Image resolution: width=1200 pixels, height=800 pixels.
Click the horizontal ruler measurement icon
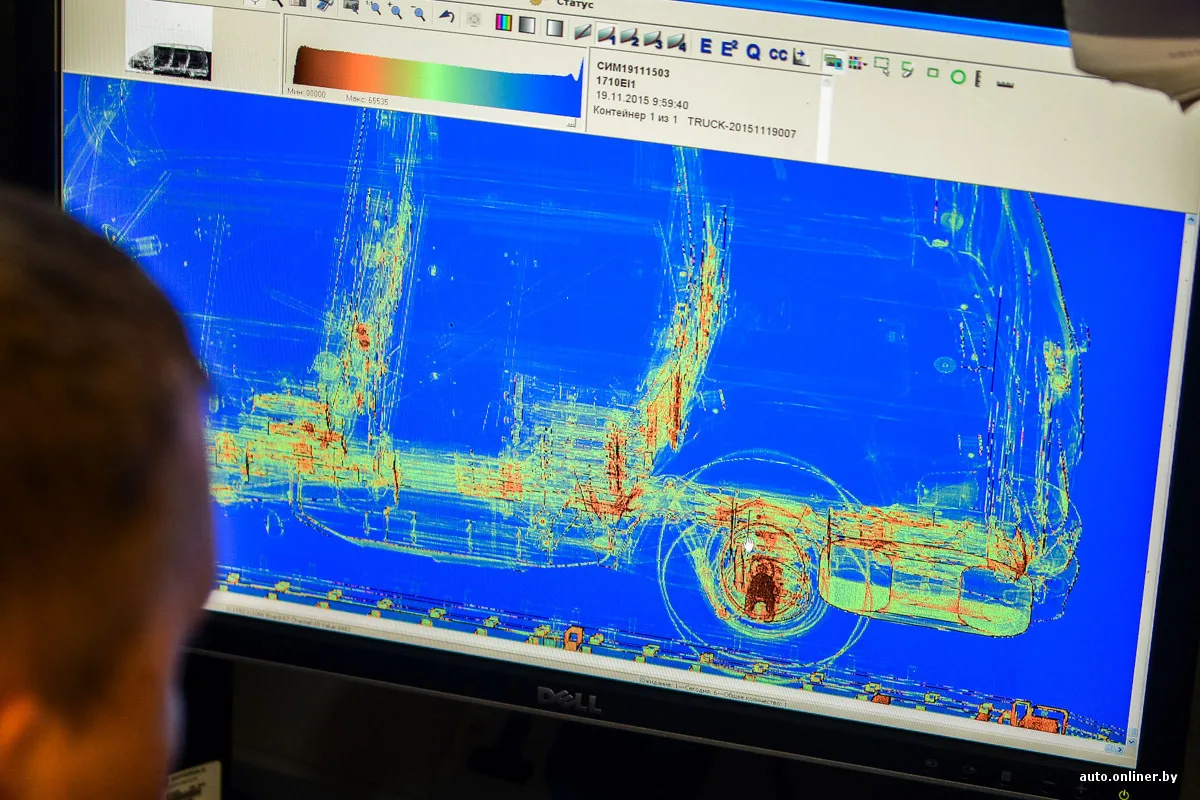coord(1005,84)
